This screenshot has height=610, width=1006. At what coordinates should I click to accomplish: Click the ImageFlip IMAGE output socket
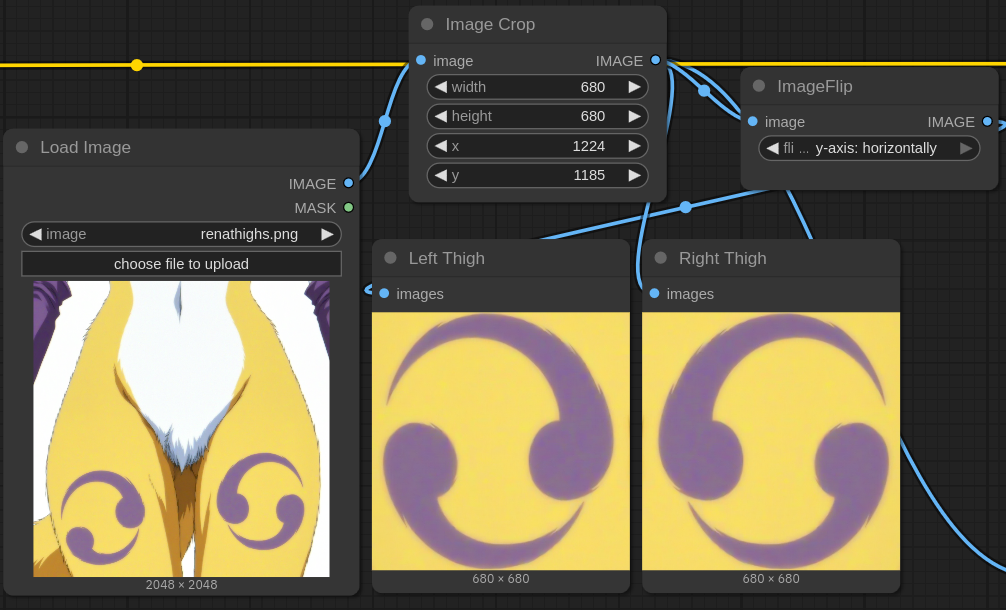pyautogui.click(x=987, y=121)
